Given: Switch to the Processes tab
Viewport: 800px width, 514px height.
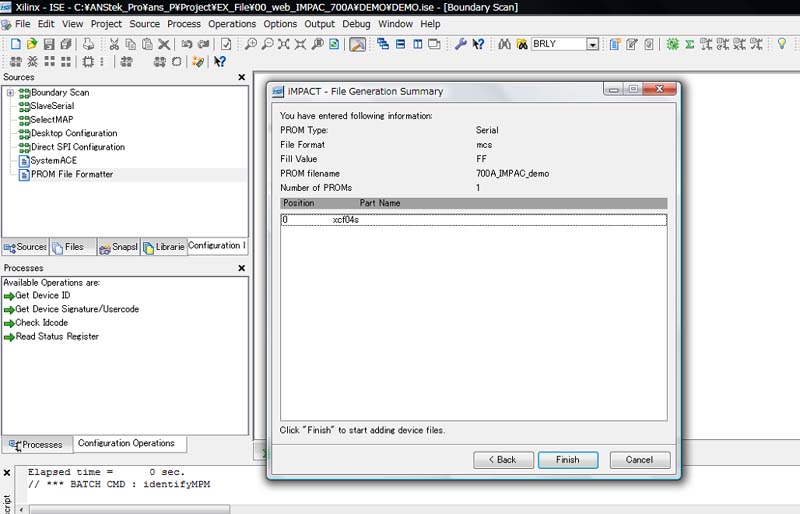Looking at the screenshot, I should [x=37, y=445].
